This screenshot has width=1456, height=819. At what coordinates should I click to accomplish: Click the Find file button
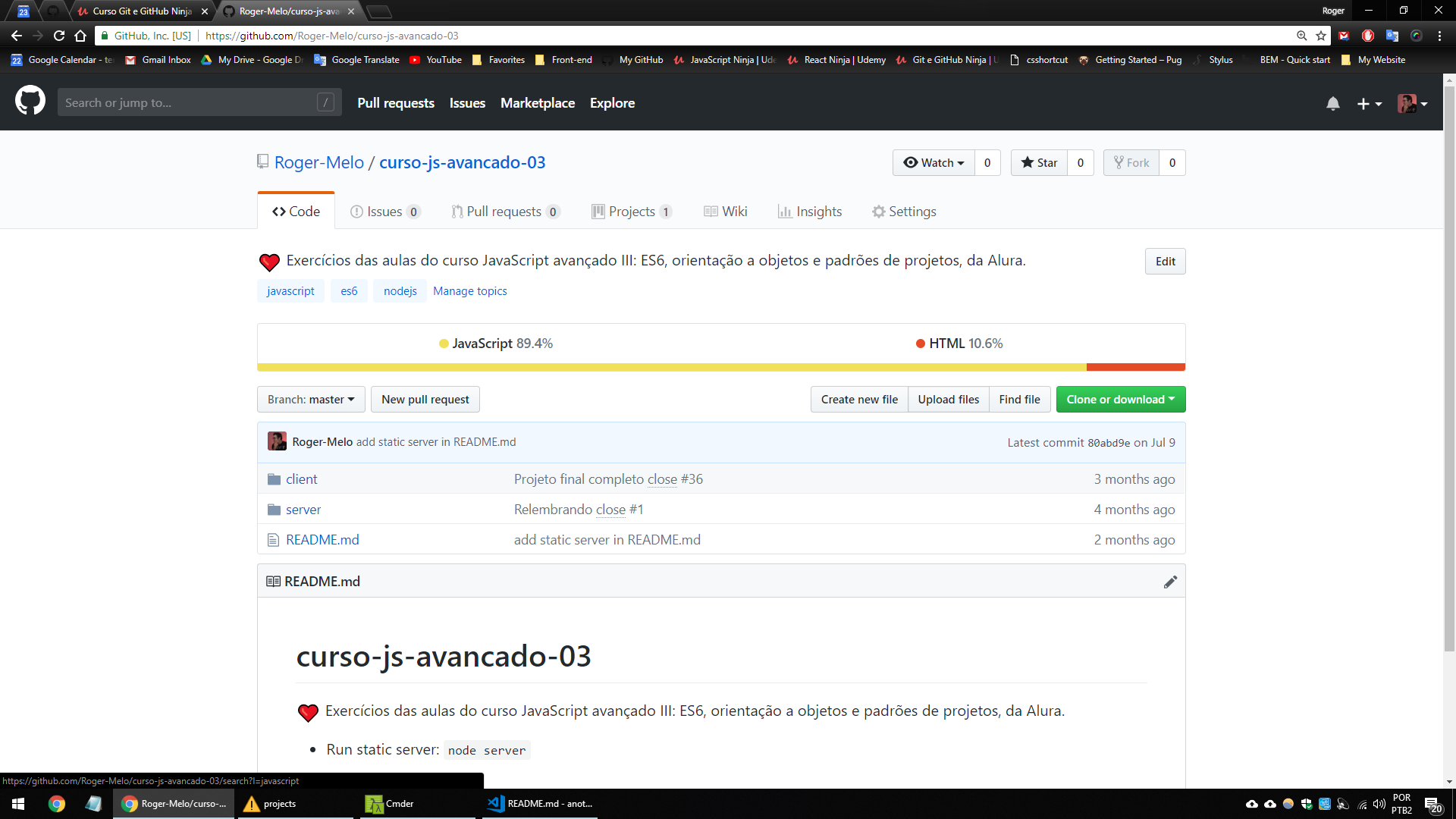tap(1020, 400)
